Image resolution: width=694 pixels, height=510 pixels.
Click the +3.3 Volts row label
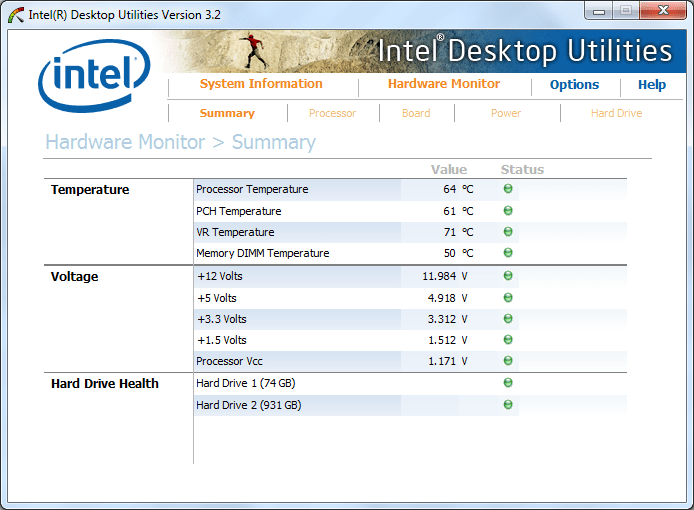tap(222, 319)
